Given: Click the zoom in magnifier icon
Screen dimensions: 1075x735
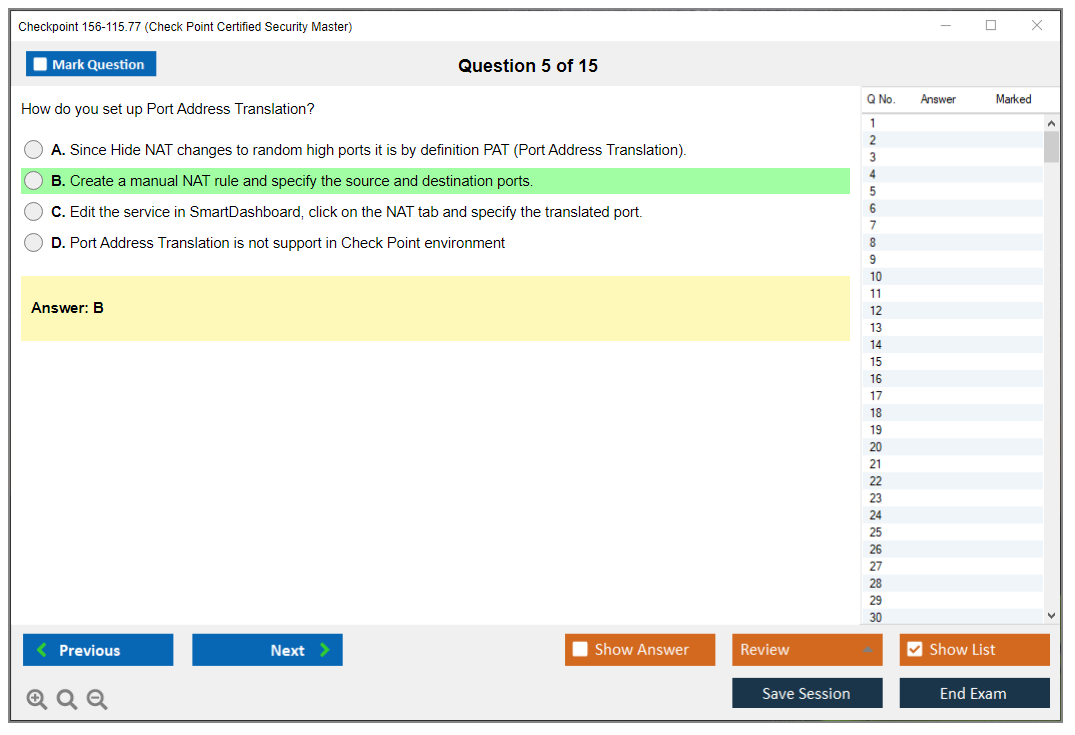Looking at the screenshot, I should pos(37,700).
